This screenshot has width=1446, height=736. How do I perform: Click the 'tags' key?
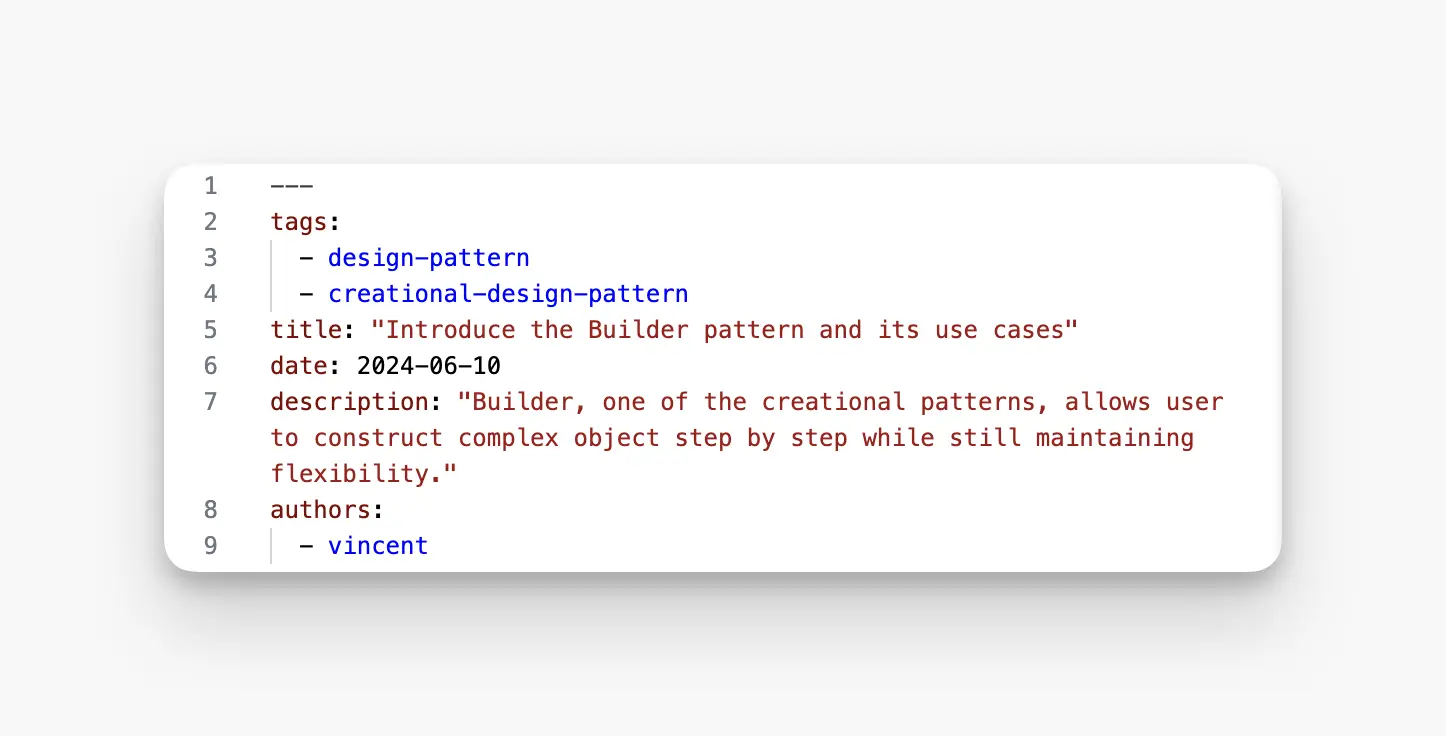(x=299, y=222)
